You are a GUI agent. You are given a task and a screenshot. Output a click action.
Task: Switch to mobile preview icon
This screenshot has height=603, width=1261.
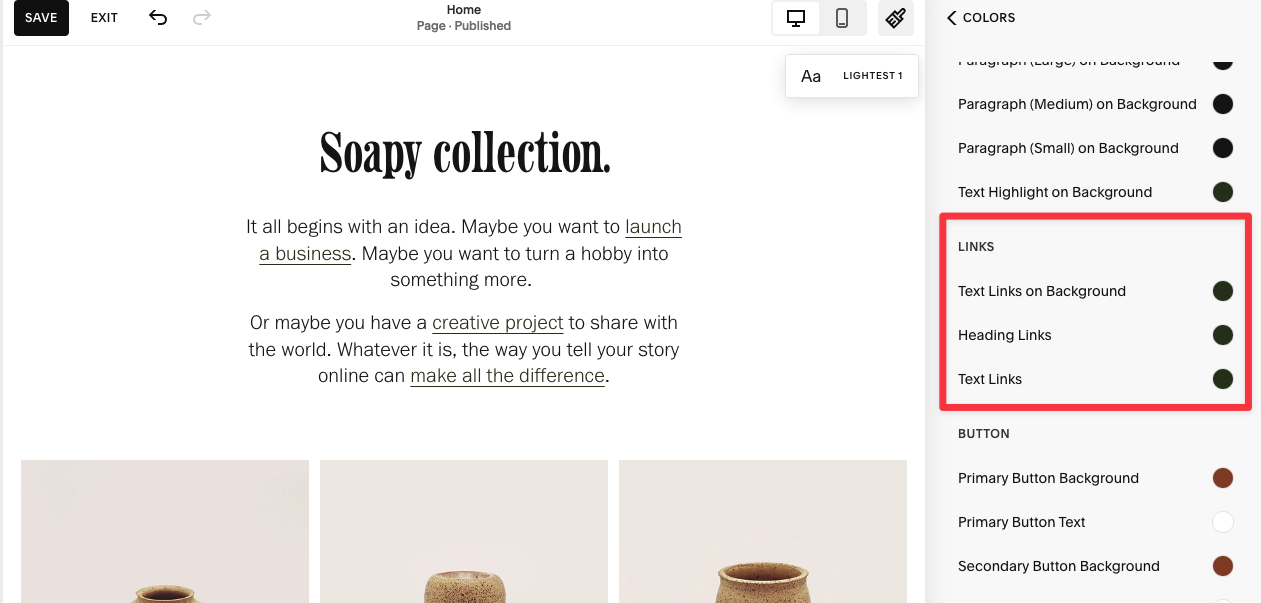[842, 18]
